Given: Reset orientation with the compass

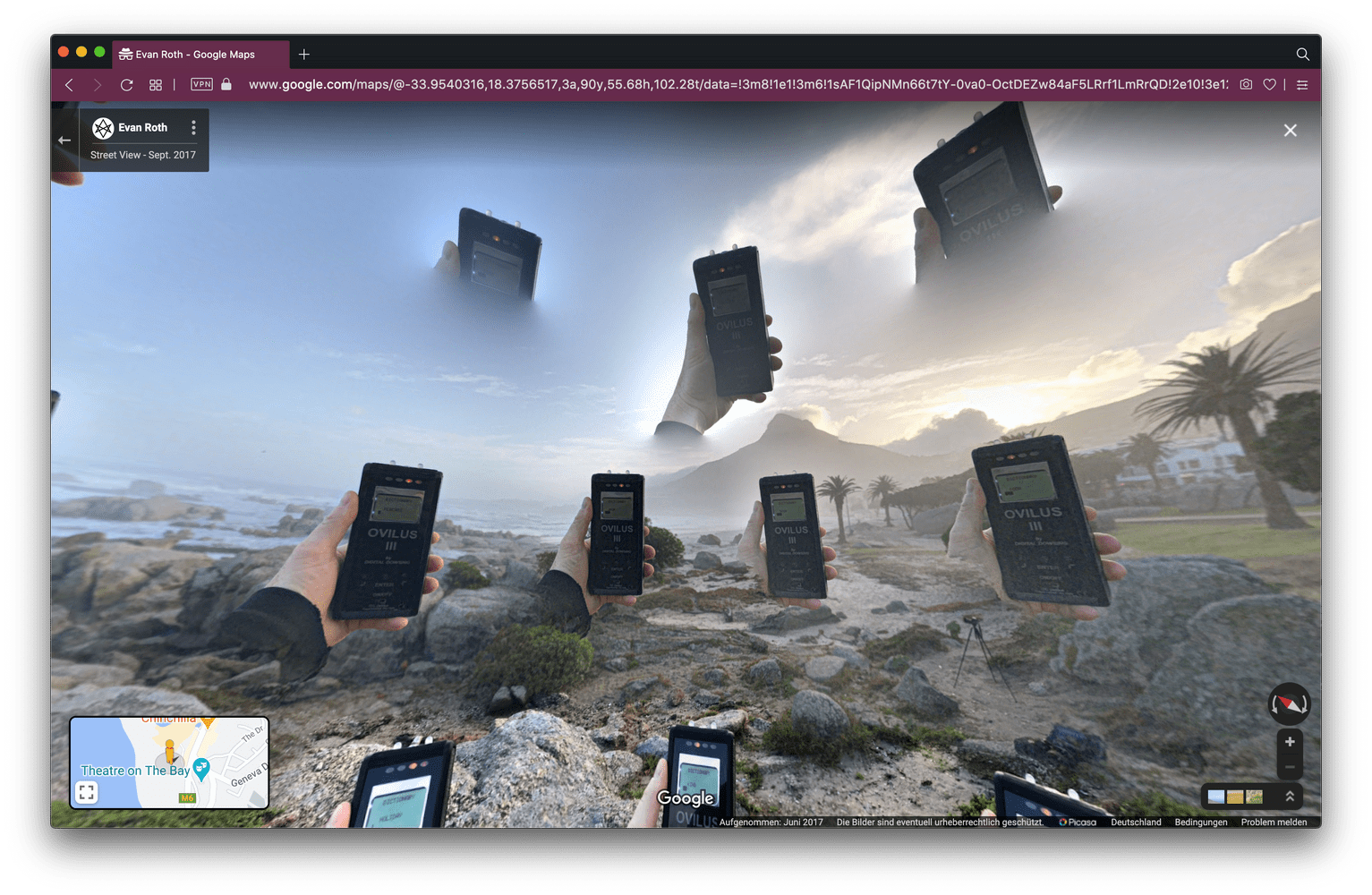Looking at the screenshot, I should tap(1289, 704).
